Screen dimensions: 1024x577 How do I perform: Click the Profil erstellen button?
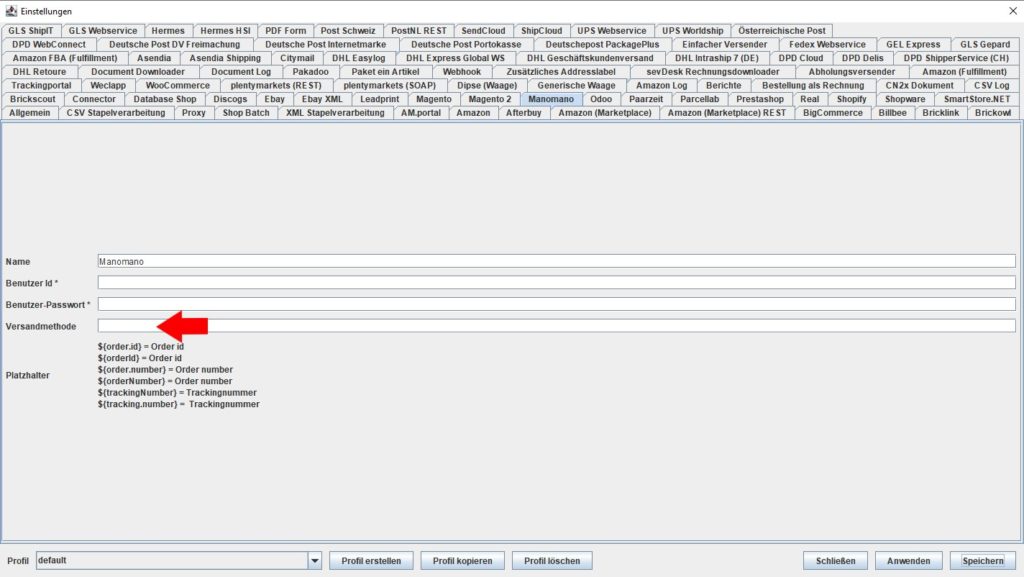click(371, 561)
